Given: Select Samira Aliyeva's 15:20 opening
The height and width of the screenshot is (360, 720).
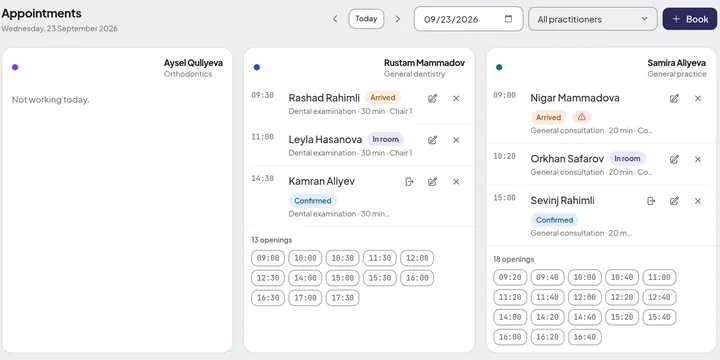Looking at the screenshot, I should point(622,317).
